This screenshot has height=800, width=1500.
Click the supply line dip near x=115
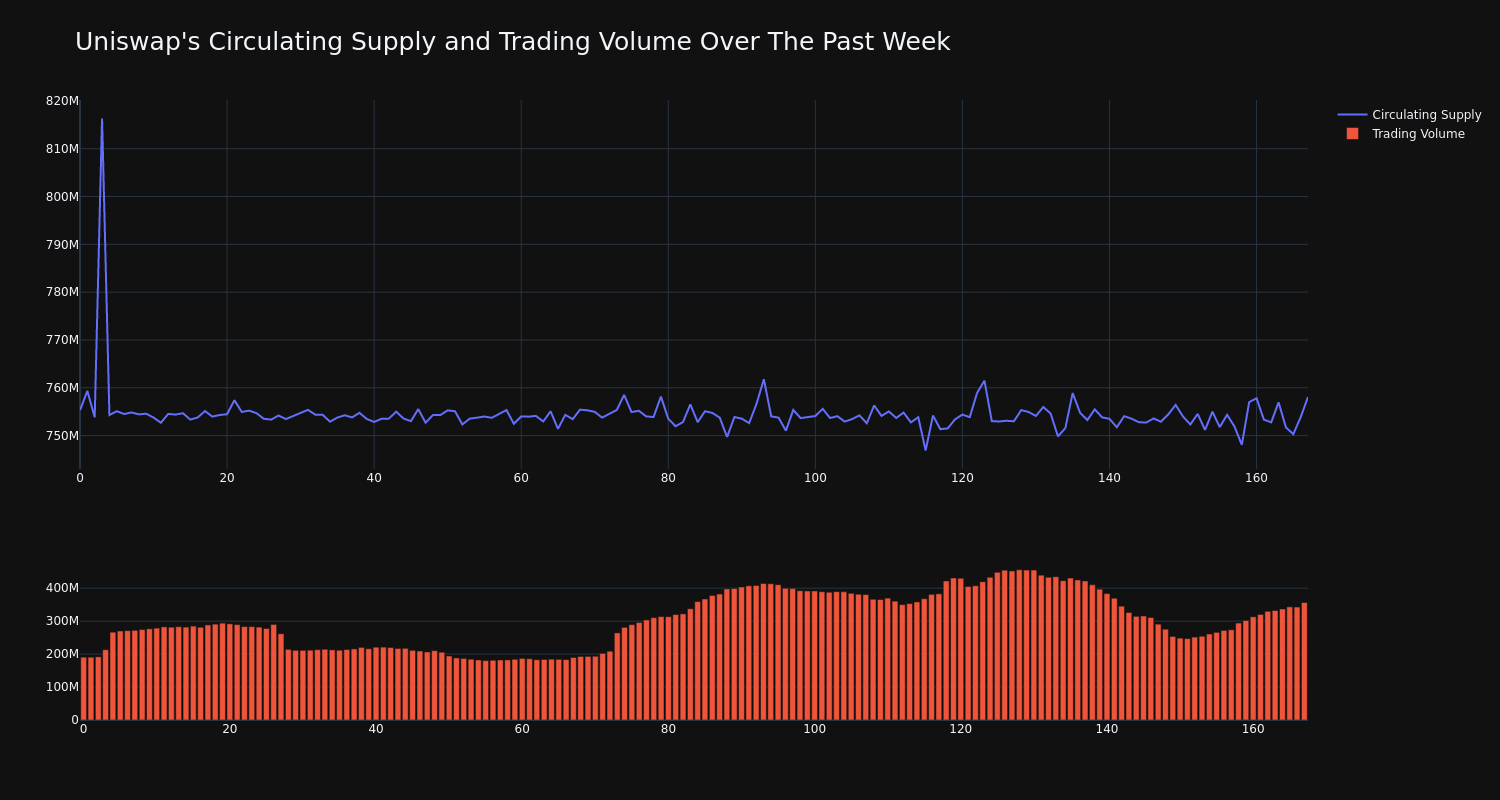click(925, 449)
